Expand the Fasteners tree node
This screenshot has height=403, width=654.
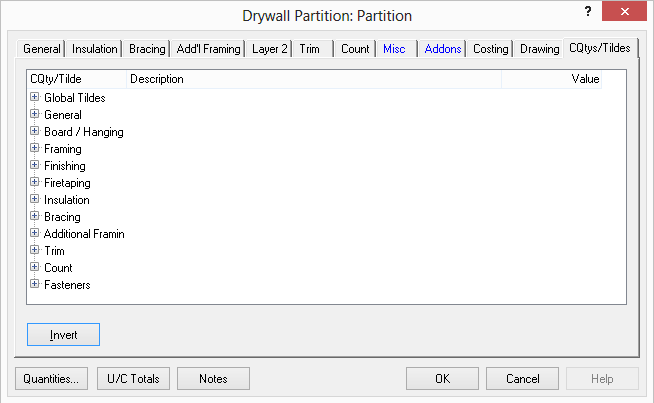pos(35,285)
